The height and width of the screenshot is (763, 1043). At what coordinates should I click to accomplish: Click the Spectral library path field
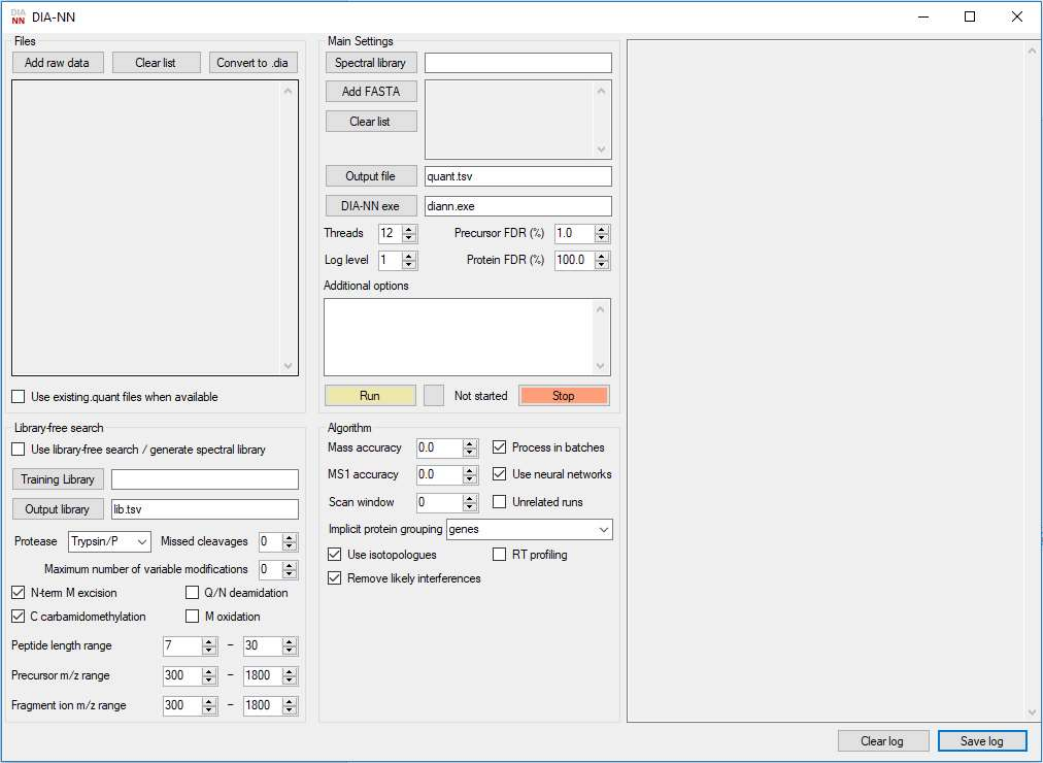[x=518, y=63]
